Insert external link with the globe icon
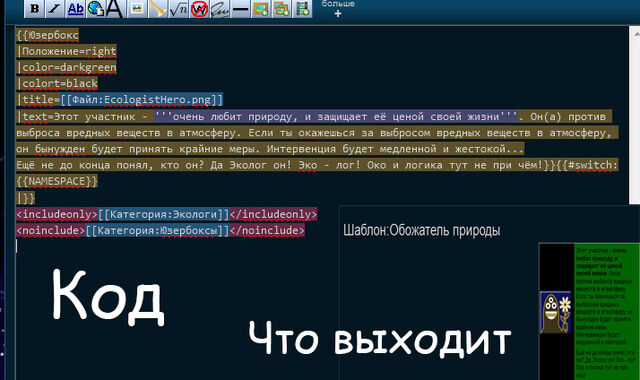The height and width of the screenshot is (380, 640). pyautogui.click(x=96, y=9)
